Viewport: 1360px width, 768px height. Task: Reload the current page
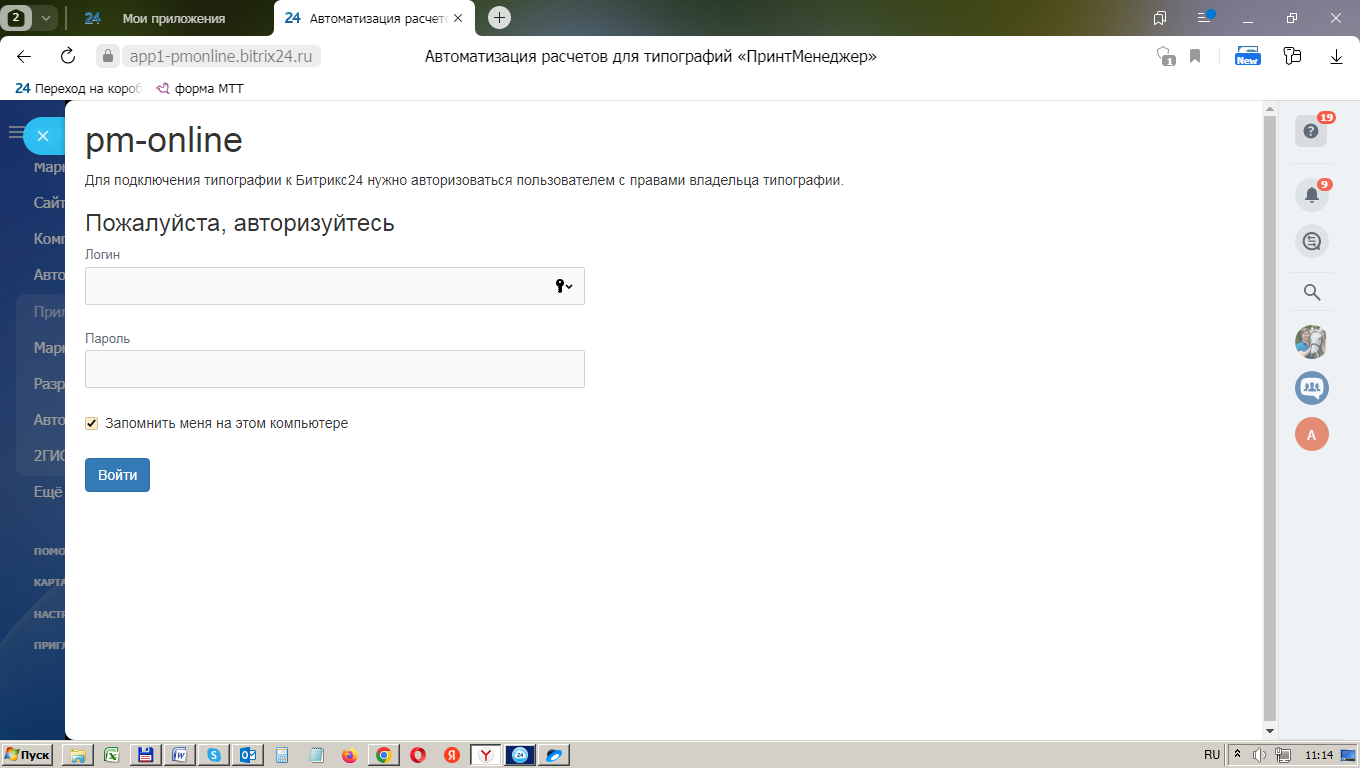coord(68,57)
